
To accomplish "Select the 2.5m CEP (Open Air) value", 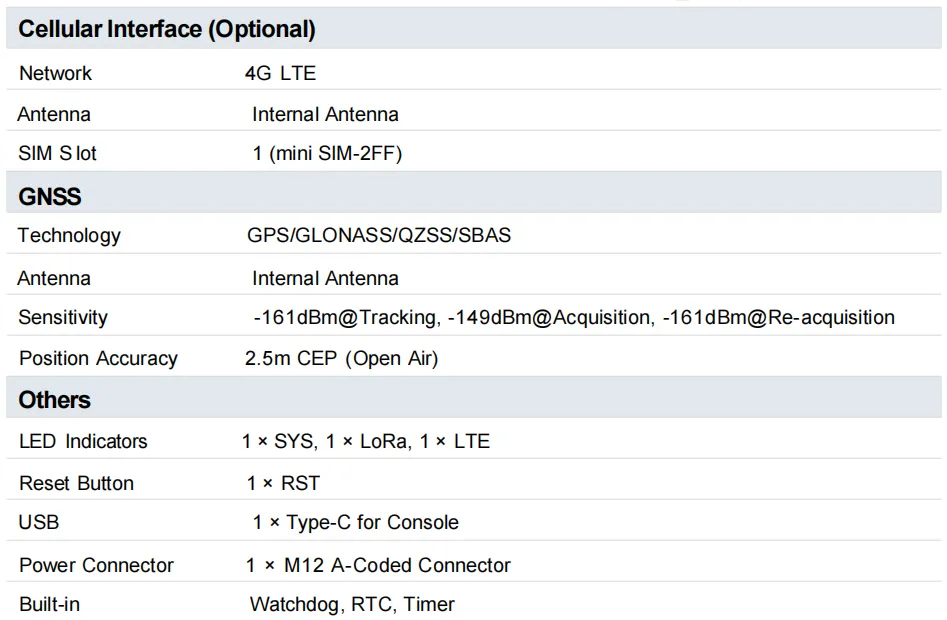I will 341,359.
